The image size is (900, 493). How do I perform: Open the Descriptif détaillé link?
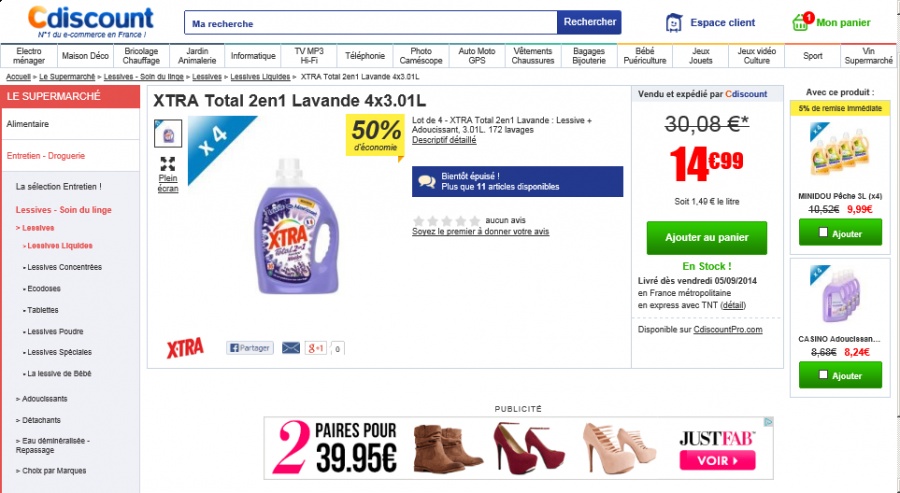pos(444,139)
